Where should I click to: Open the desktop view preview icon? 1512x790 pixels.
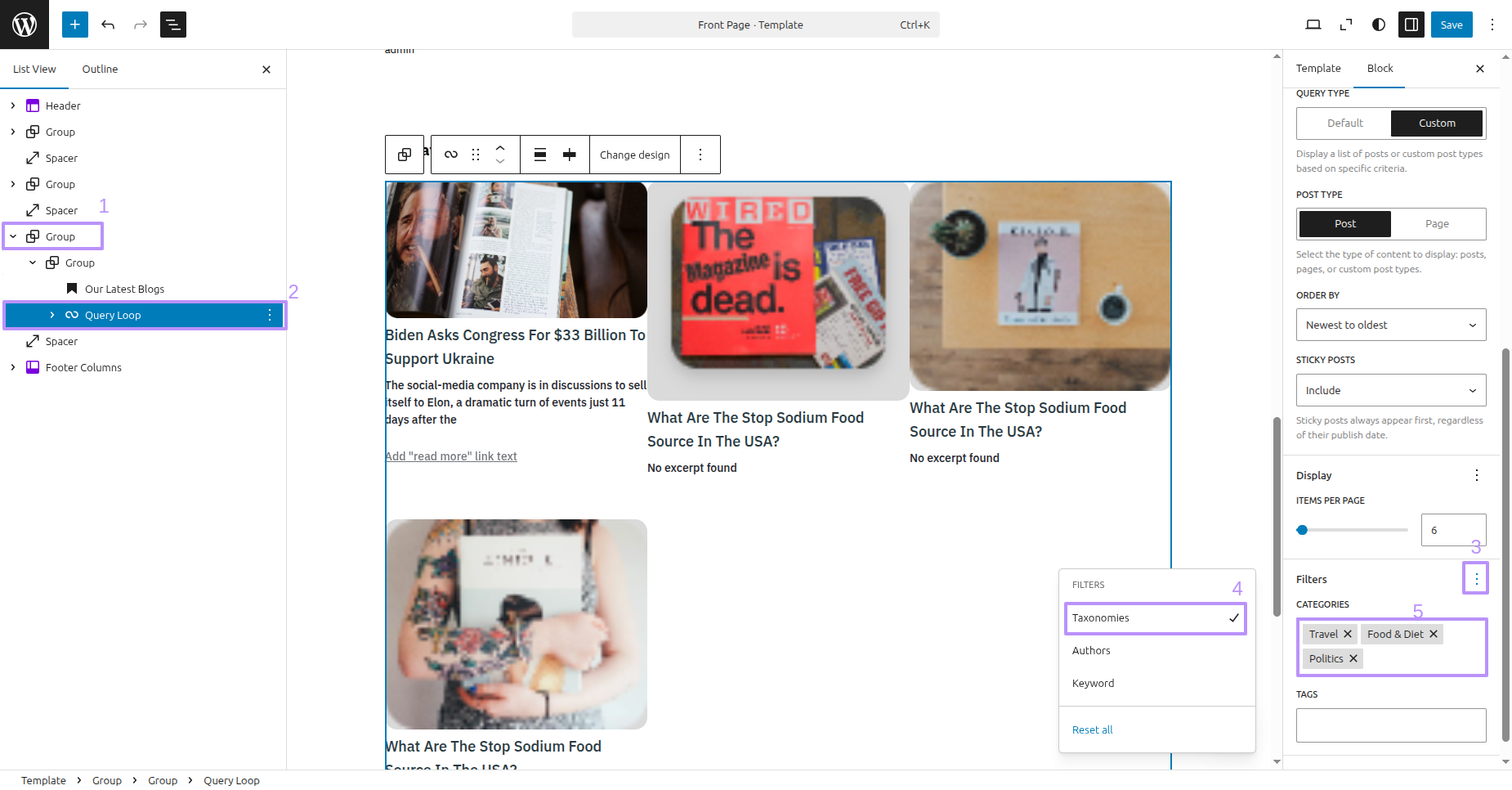(1313, 25)
